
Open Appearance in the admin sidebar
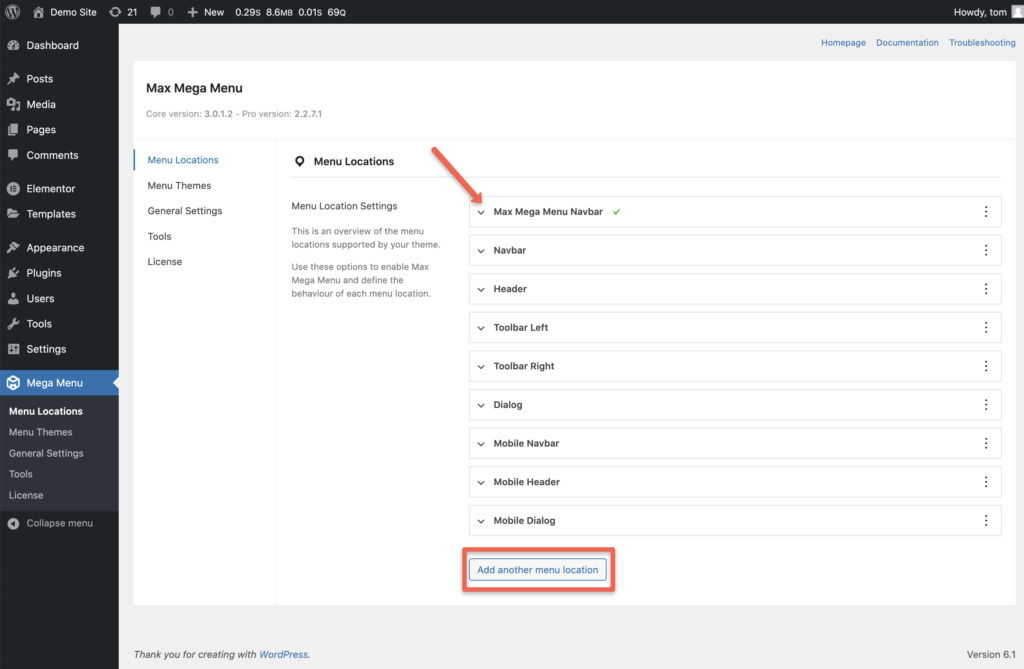click(55, 248)
